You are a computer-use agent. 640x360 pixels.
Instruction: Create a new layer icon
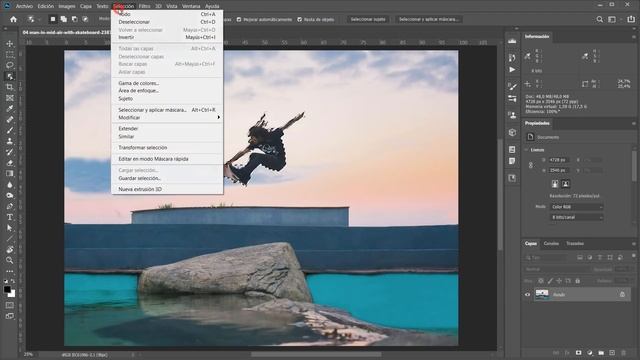point(612,353)
